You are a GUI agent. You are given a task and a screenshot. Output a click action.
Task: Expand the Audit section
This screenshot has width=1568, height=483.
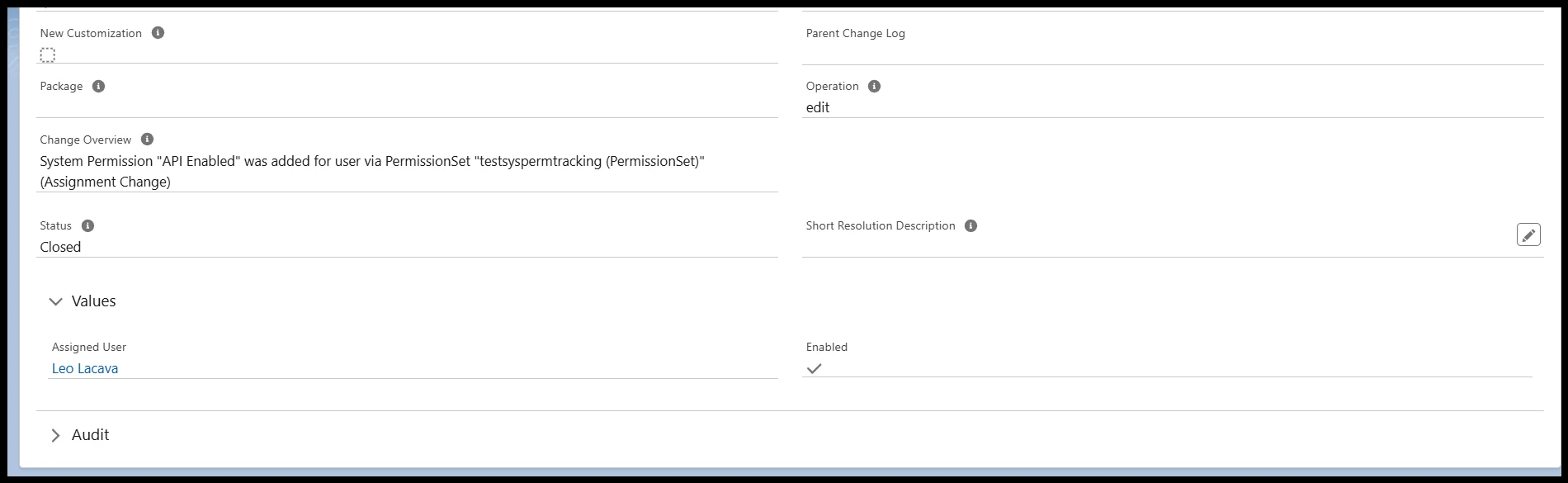click(x=56, y=435)
